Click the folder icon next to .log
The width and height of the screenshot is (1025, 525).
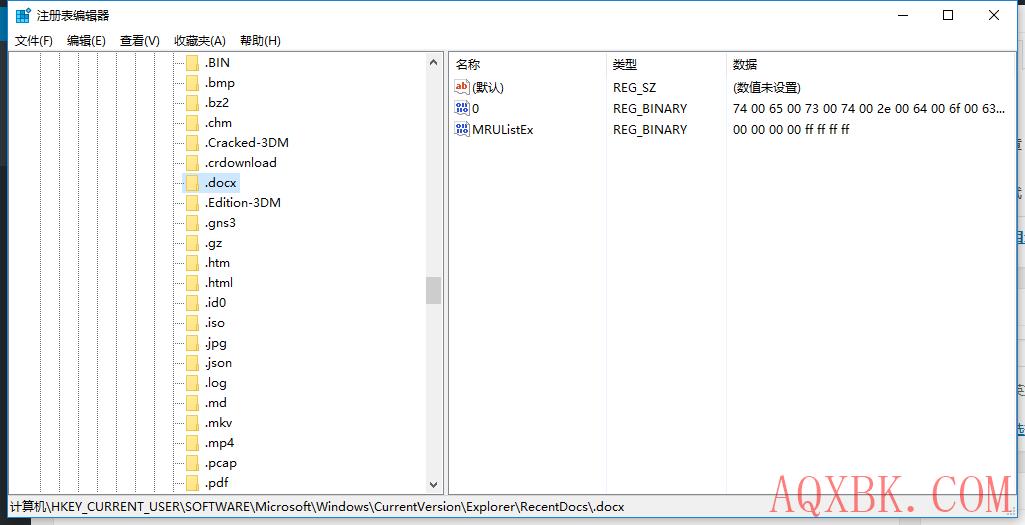coord(192,383)
